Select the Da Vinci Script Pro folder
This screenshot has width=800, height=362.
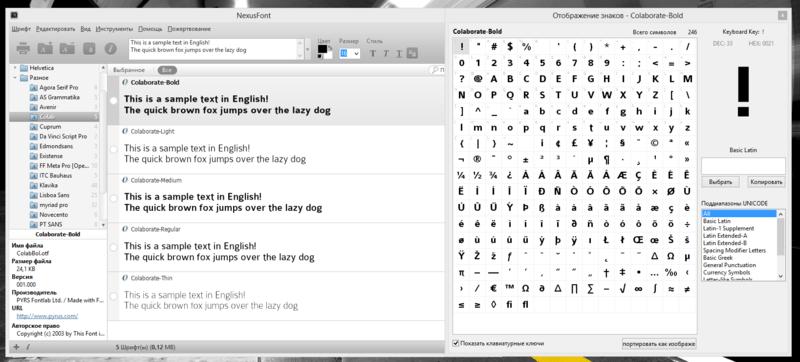click(x=58, y=136)
